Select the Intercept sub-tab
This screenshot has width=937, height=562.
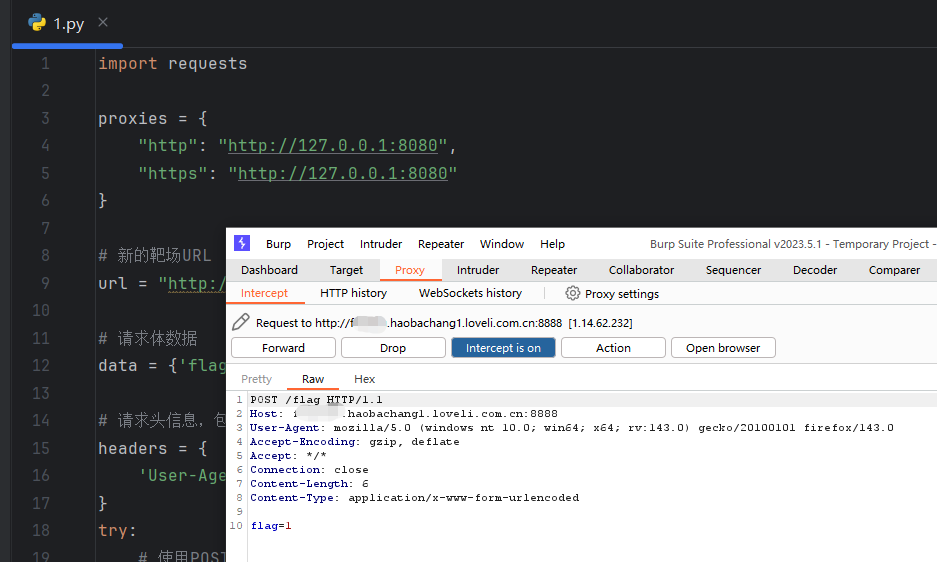point(264,293)
